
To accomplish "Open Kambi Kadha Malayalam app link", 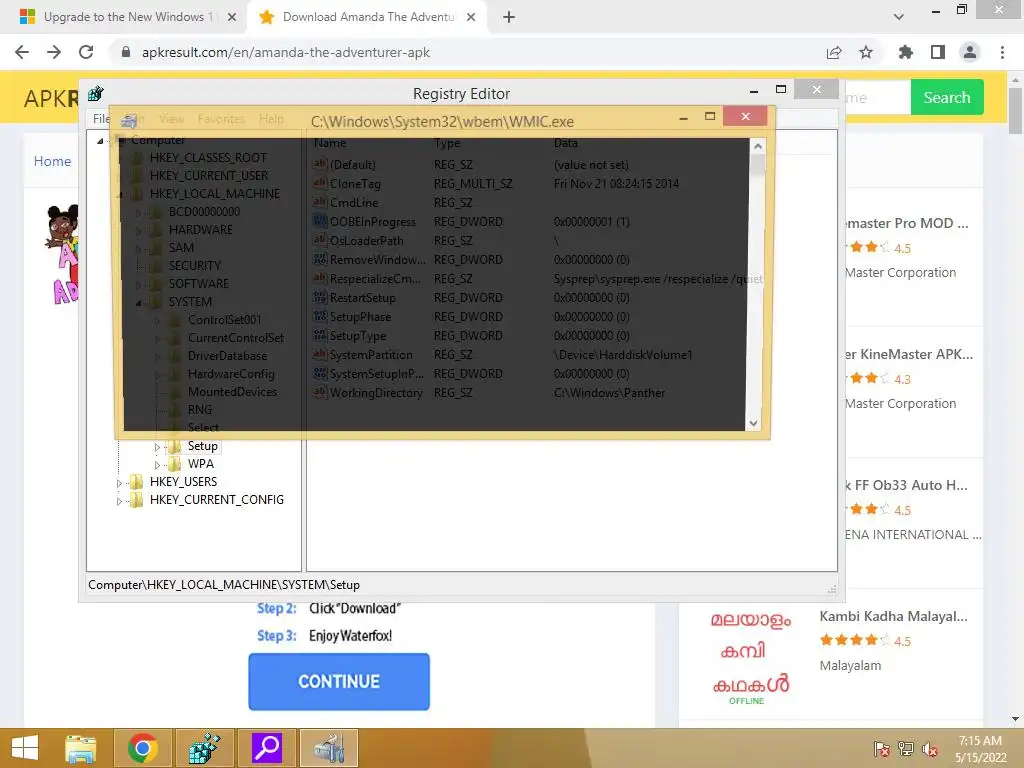I will point(893,616).
